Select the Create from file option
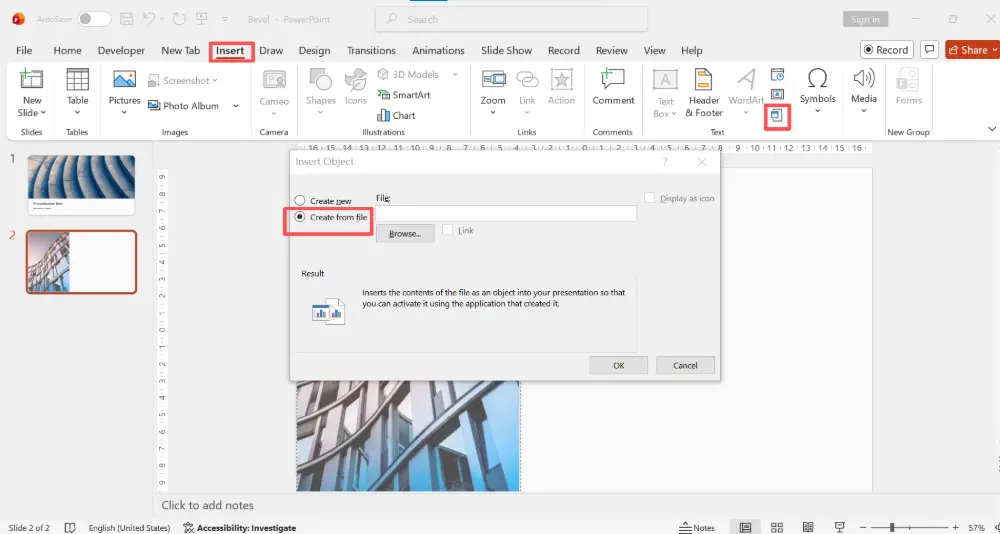Image resolution: width=1000 pixels, height=534 pixels. (x=331, y=217)
